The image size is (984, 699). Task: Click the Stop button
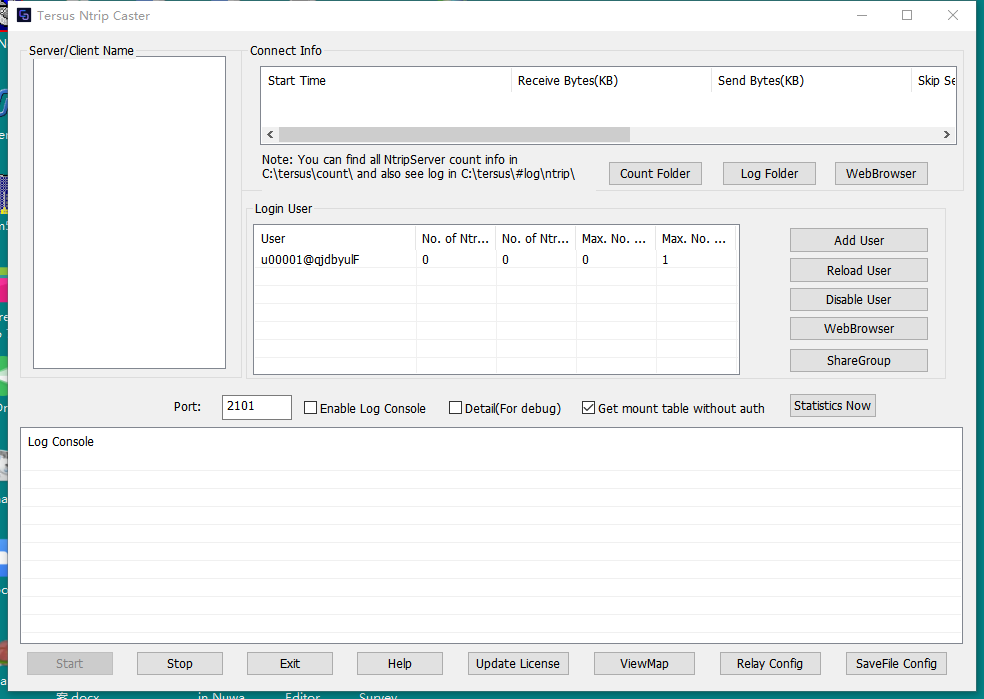[x=179, y=663]
